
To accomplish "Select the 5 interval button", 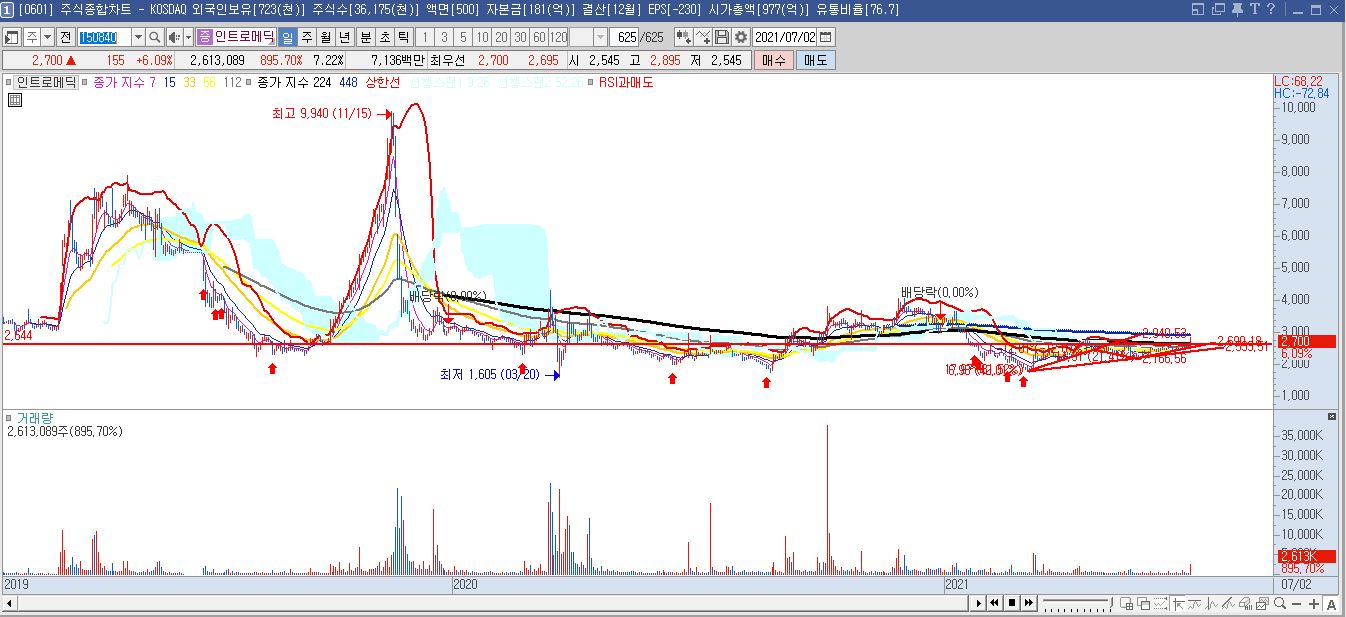I will 463,37.
